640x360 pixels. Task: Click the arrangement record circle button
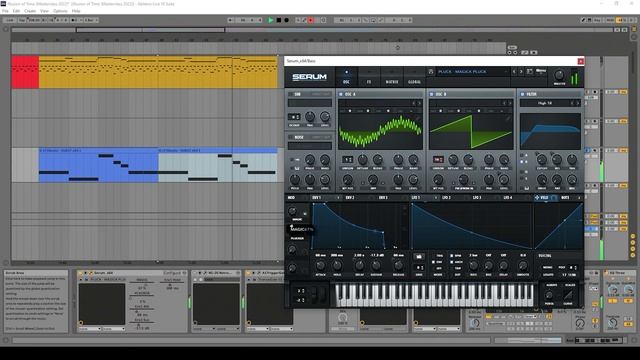point(287,20)
